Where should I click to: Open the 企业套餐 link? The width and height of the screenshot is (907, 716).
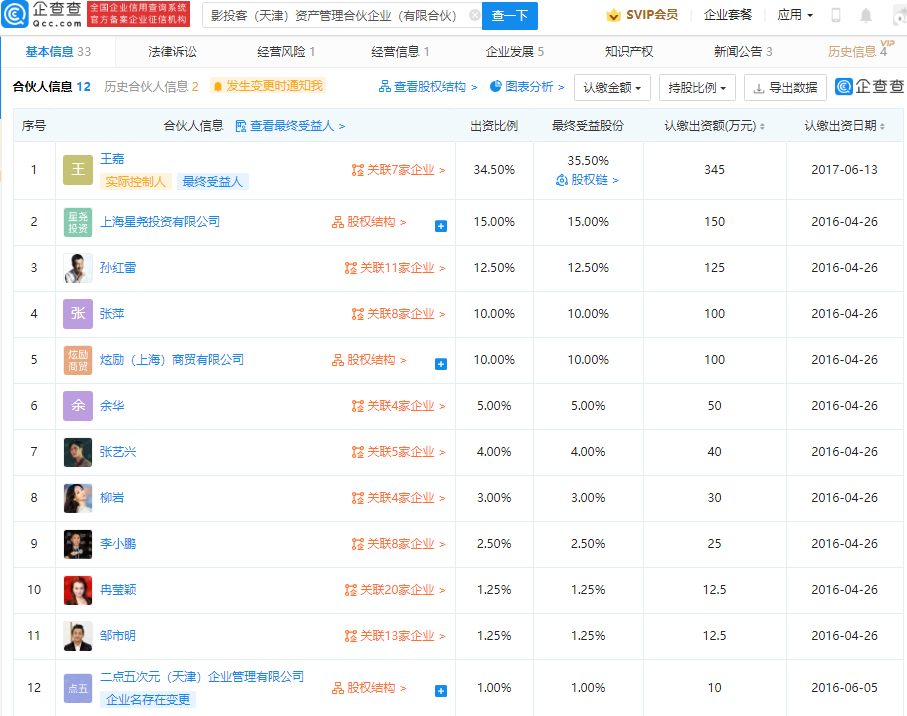728,15
